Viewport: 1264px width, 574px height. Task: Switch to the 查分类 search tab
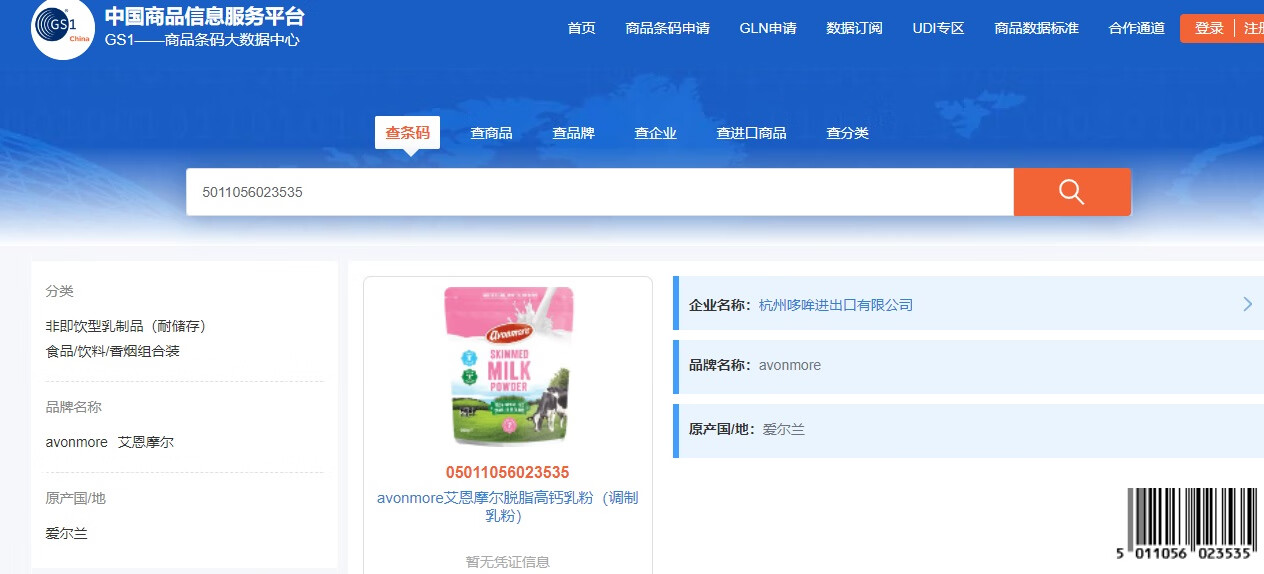(847, 133)
